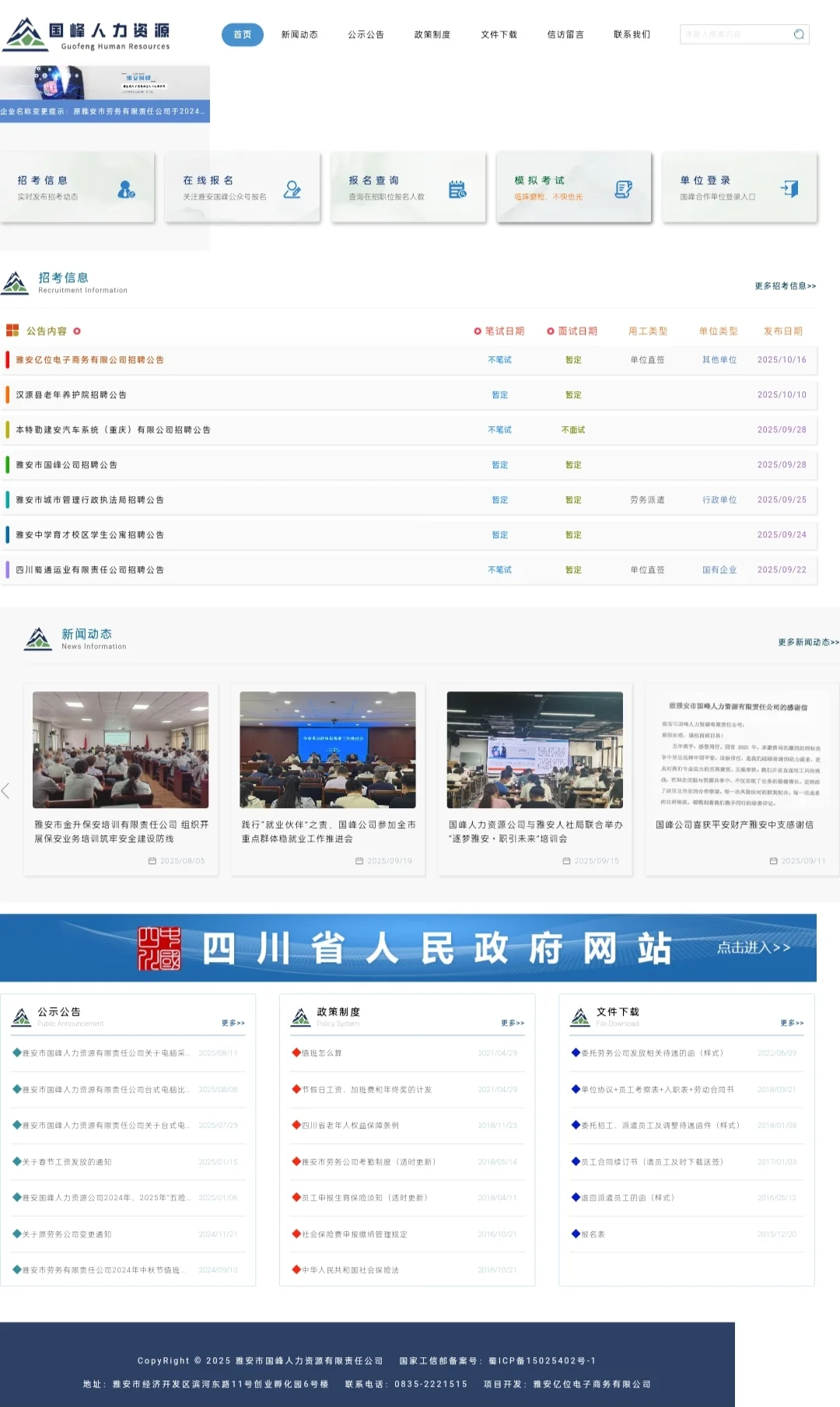Open news thumbnail for 逐梦雅安 培训会
The image size is (840, 1407).
534,750
